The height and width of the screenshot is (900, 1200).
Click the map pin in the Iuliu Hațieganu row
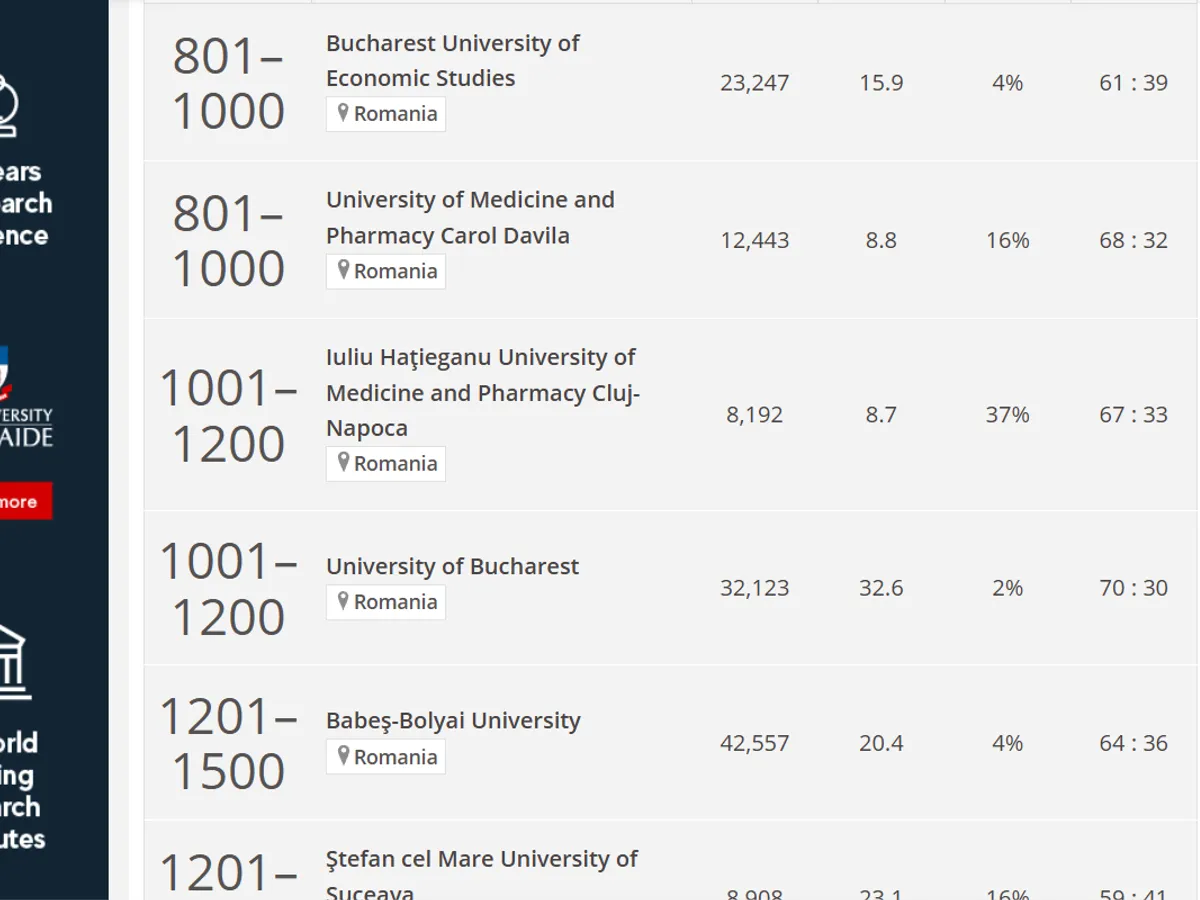[x=343, y=463]
